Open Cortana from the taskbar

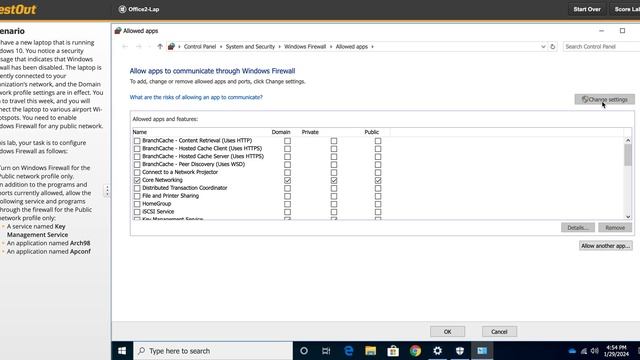click(304, 351)
